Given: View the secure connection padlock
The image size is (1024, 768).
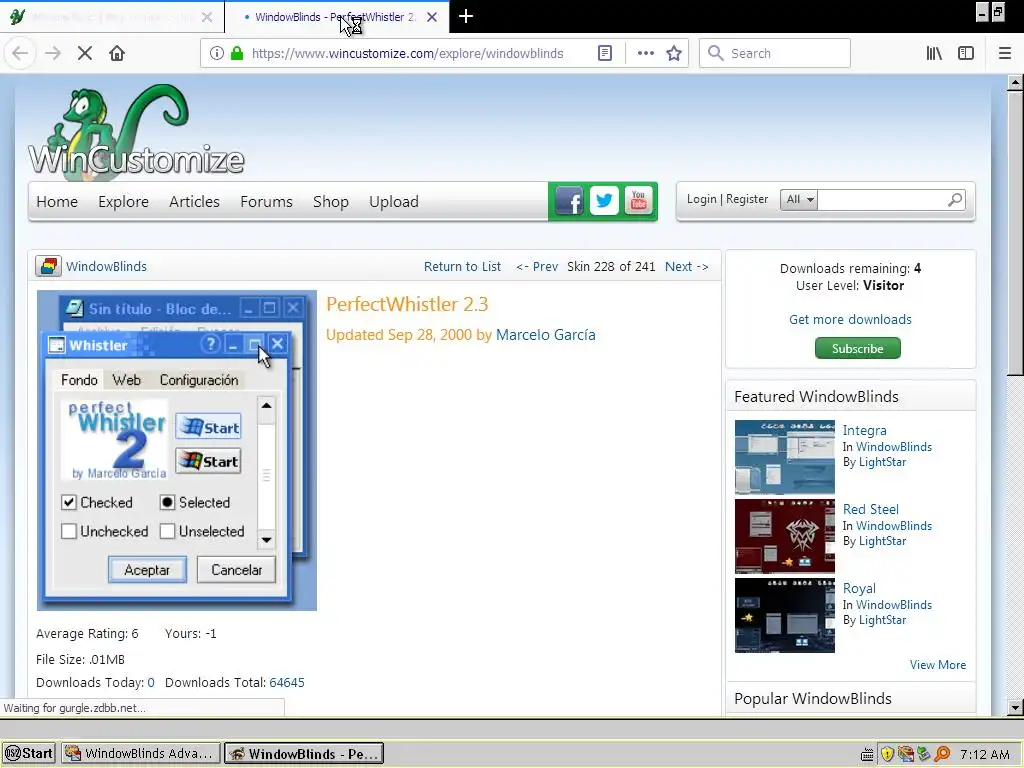Looking at the screenshot, I should click(x=237, y=54).
